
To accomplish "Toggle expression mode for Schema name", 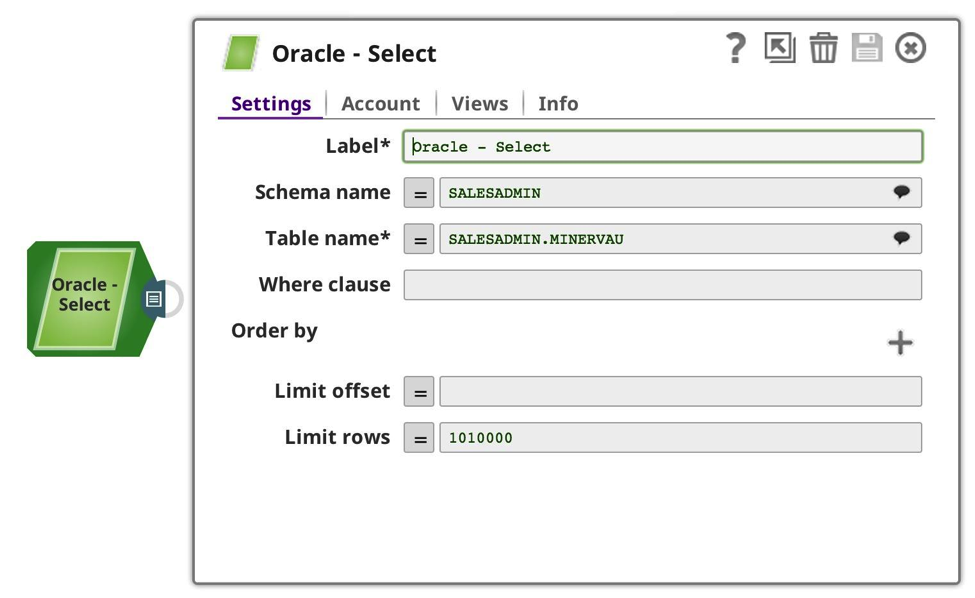I will 419,193.
